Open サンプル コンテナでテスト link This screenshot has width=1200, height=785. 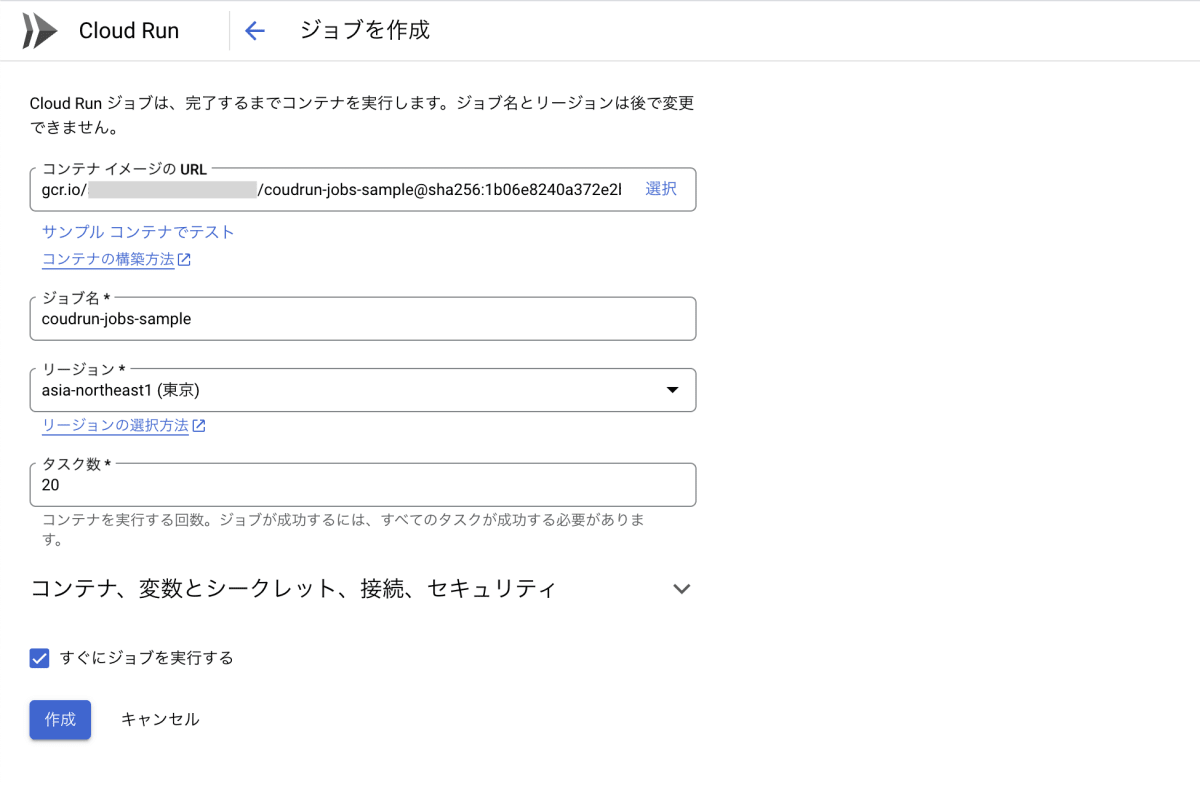click(x=138, y=232)
